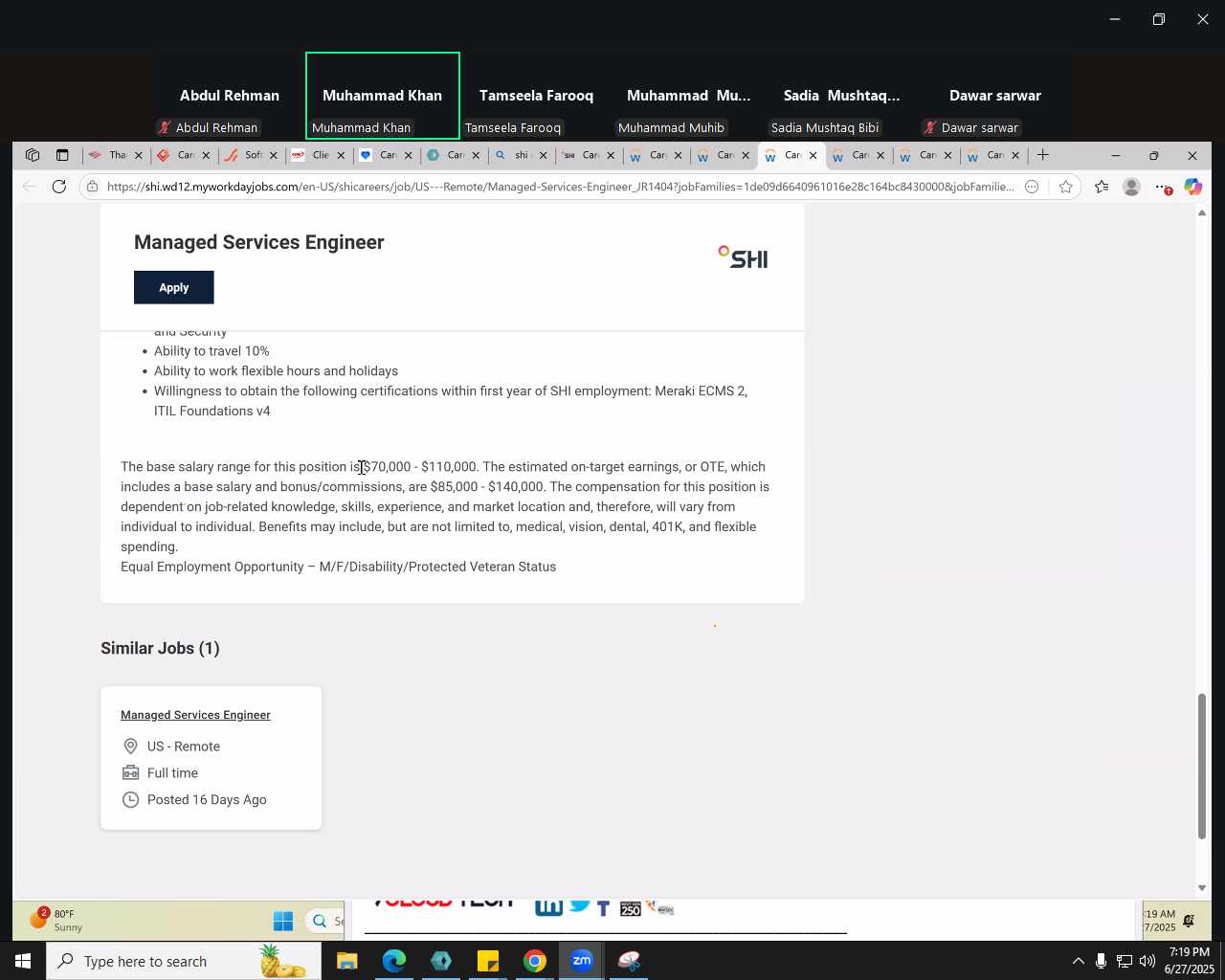Click the shared screen's Windows 11 Start icon

point(283,921)
